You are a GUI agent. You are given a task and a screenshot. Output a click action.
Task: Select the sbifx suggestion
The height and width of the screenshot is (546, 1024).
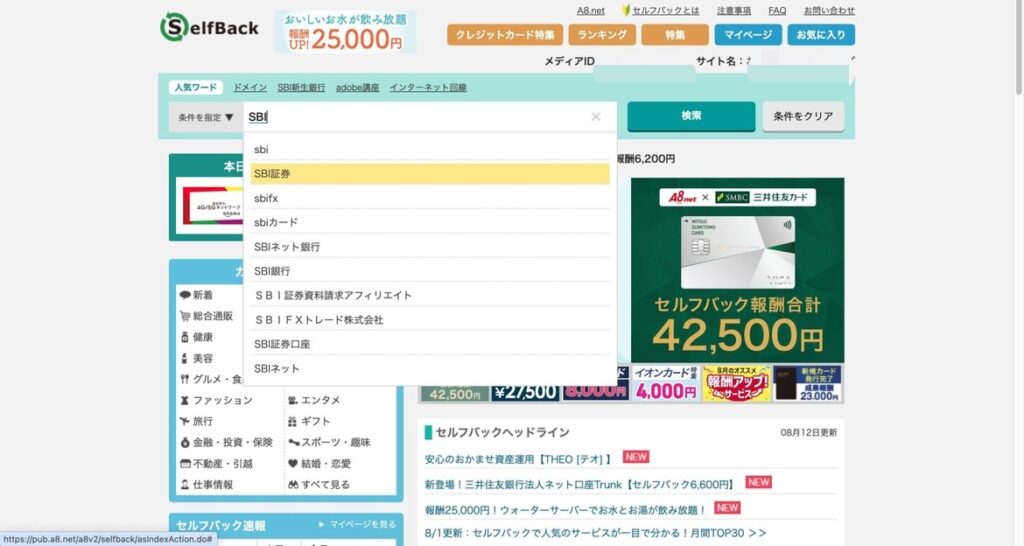tap(430, 198)
